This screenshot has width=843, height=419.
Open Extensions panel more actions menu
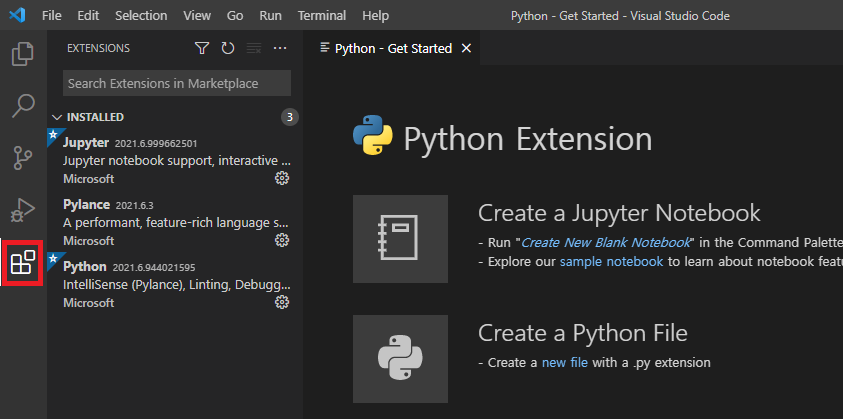click(280, 48)
